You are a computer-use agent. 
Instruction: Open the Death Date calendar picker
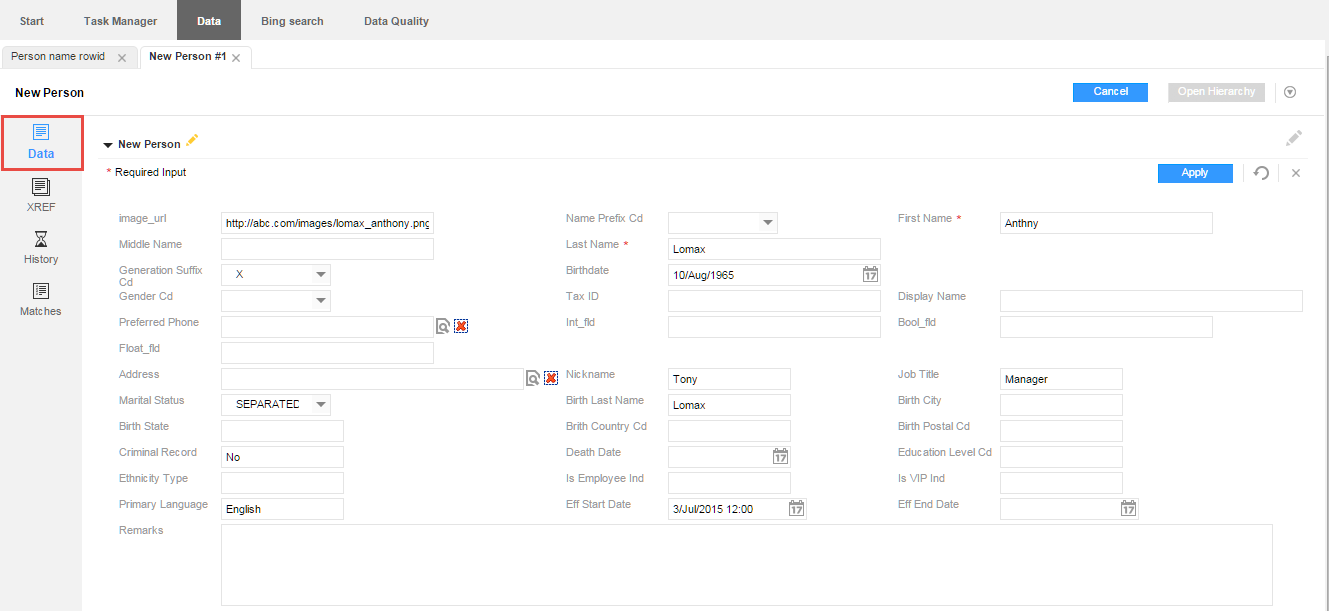pos(780,457)
